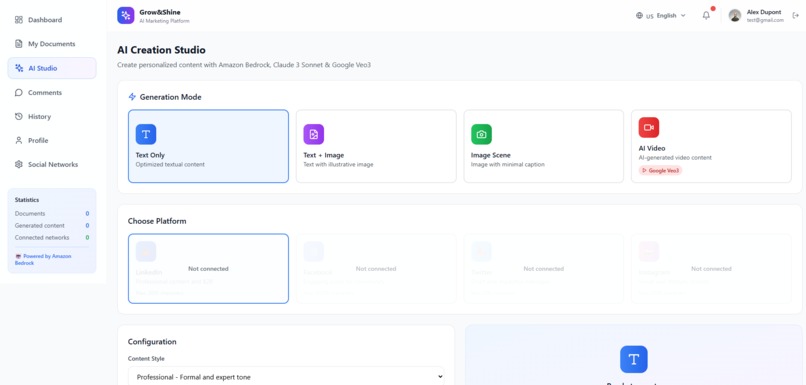Click the Configuration heading

(x=152, y=341)
